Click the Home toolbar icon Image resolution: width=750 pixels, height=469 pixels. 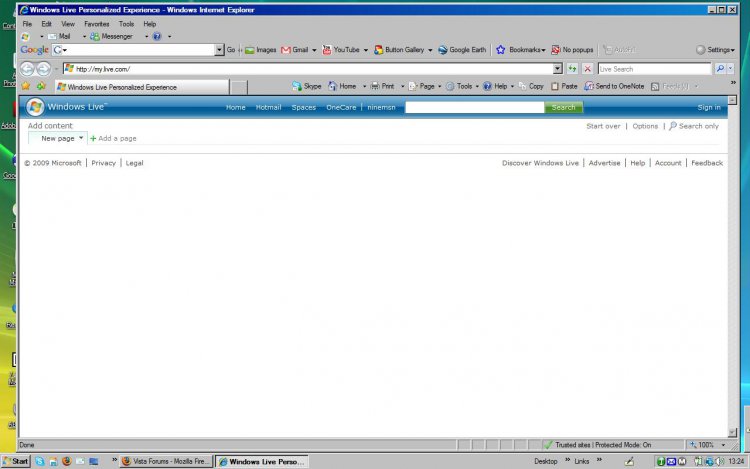point(342,86)
